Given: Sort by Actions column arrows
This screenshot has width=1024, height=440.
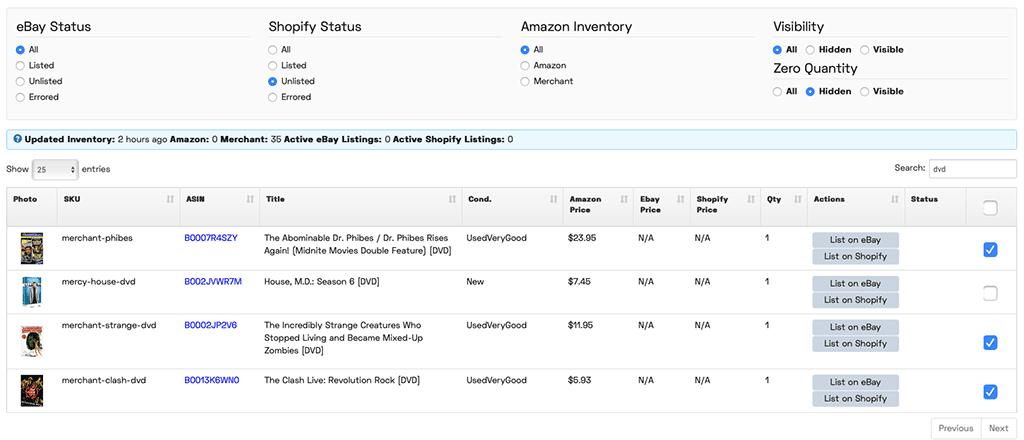Looking at the screenshot, I should [894, 200].
